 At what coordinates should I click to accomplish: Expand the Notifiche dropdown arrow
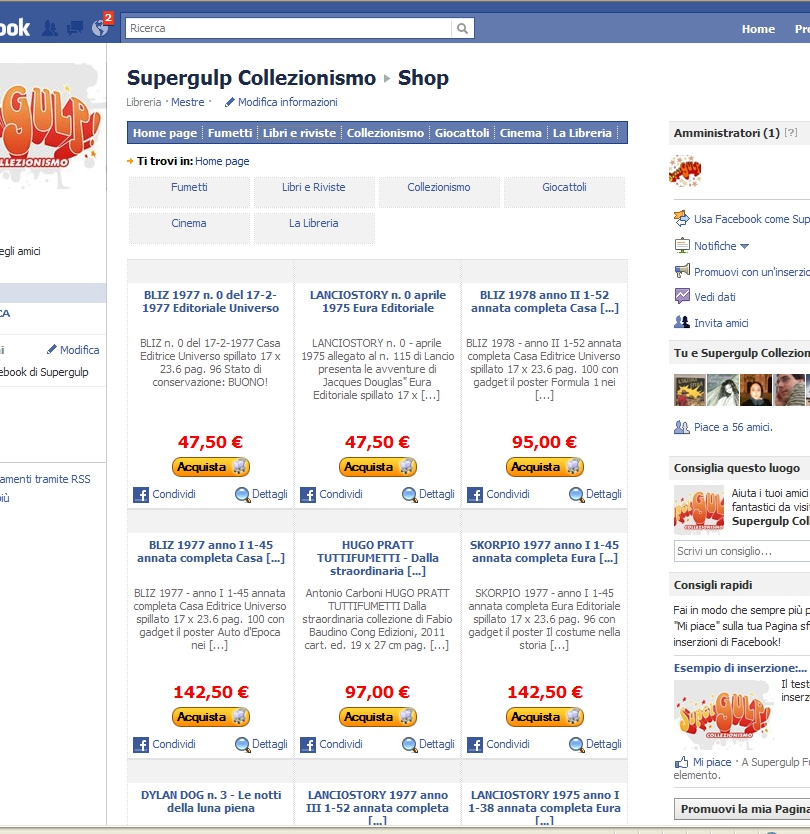coord(745,246)
